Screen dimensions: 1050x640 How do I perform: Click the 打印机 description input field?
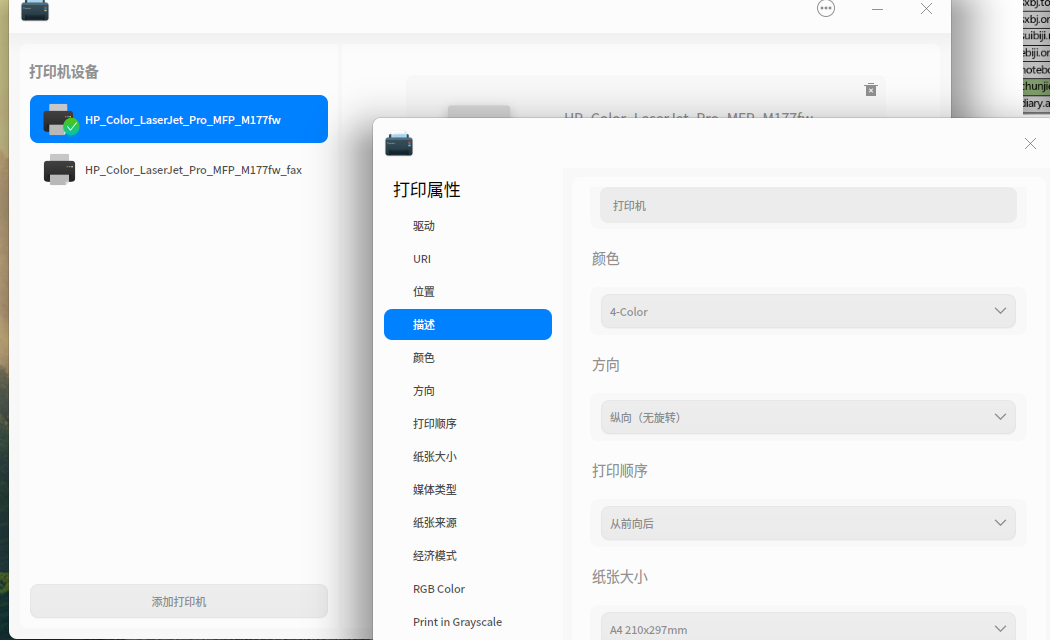click(808, 205)
